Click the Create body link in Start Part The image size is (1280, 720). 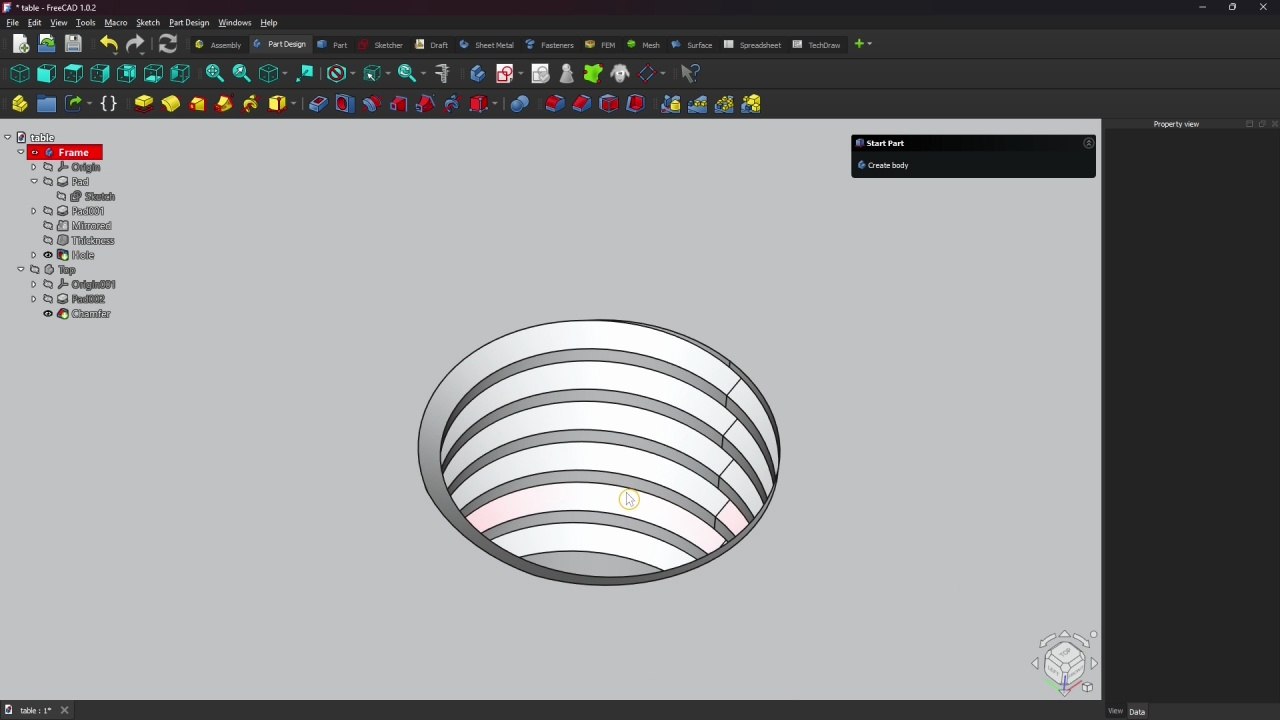[888, 165]
